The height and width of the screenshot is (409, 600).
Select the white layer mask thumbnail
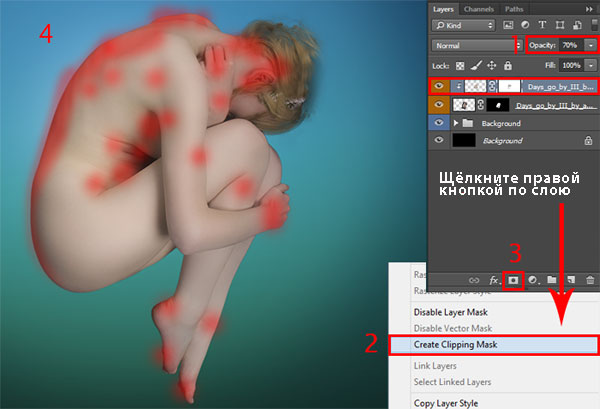pos(509,86)
